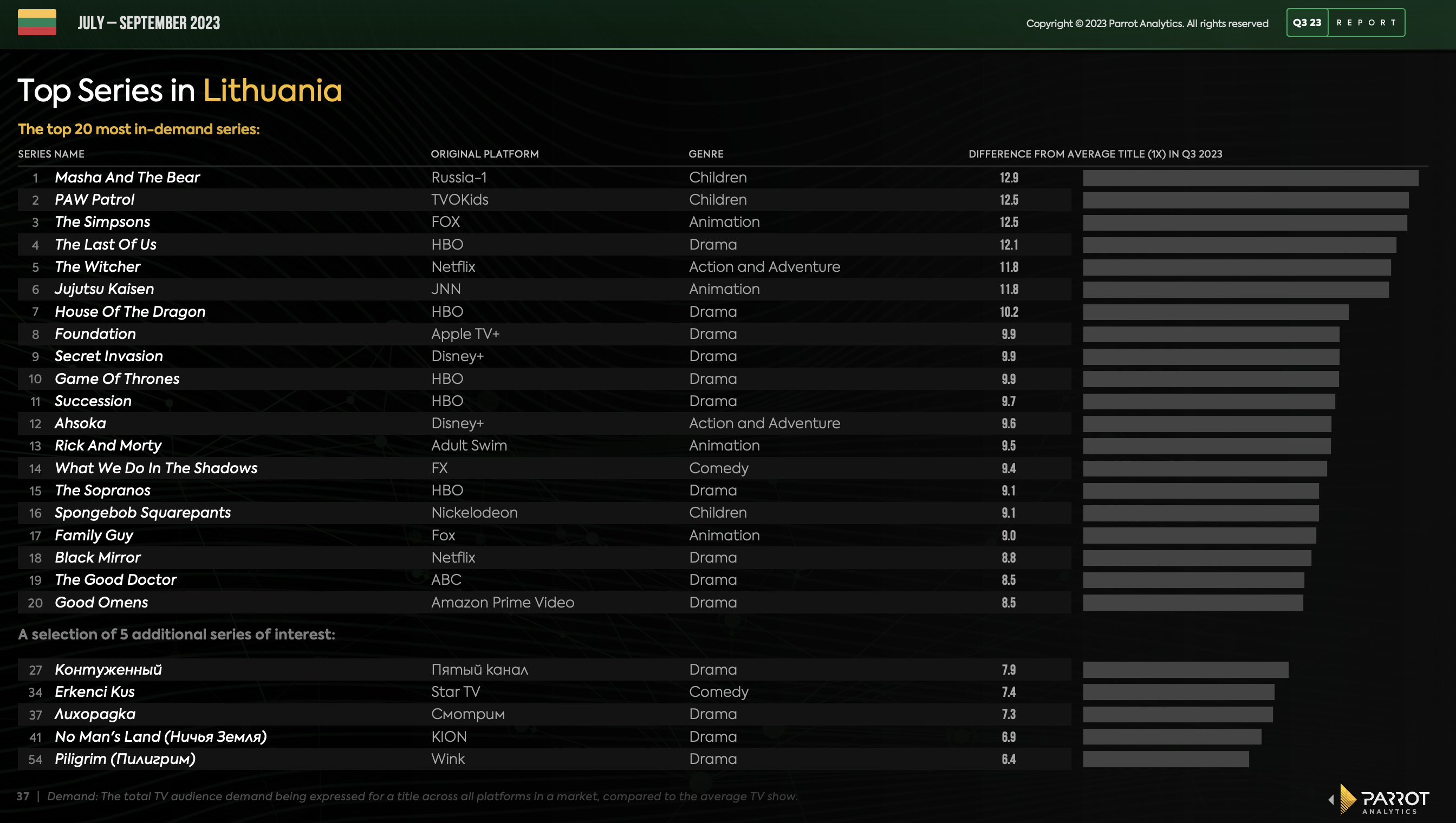Click the Apple TV+ platform cell
The image size is (1456, 823).
(x=465, y=334)
